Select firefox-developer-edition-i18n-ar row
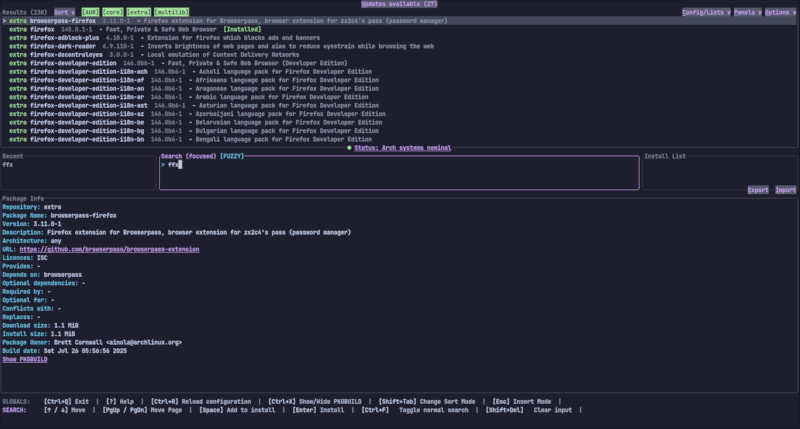Viewport: 800px width, 429px height. coord(399,97)
